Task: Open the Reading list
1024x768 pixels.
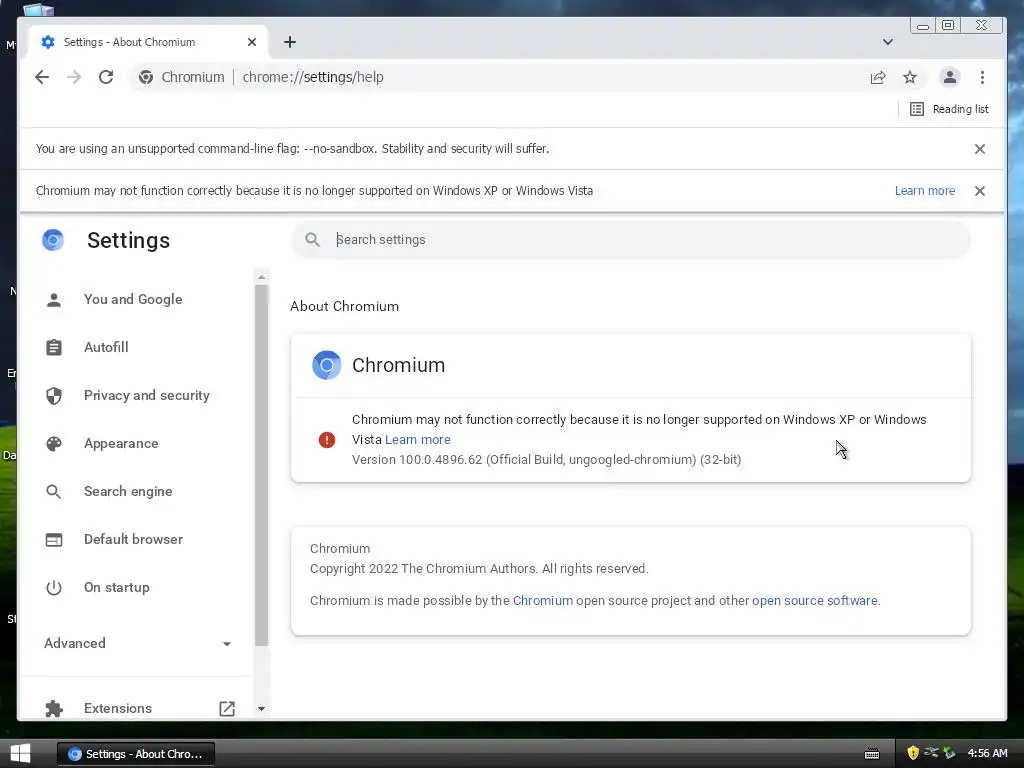Action: 949,109
